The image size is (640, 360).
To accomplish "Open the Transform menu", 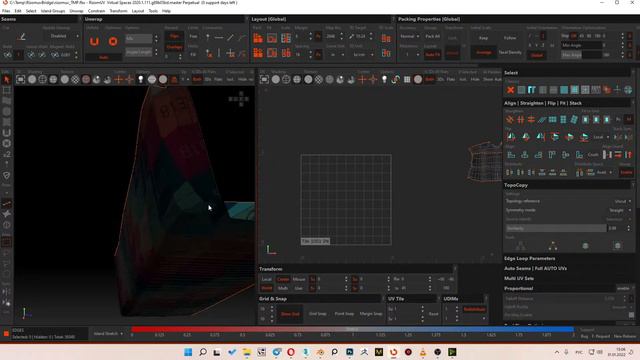I will (118, 11).
